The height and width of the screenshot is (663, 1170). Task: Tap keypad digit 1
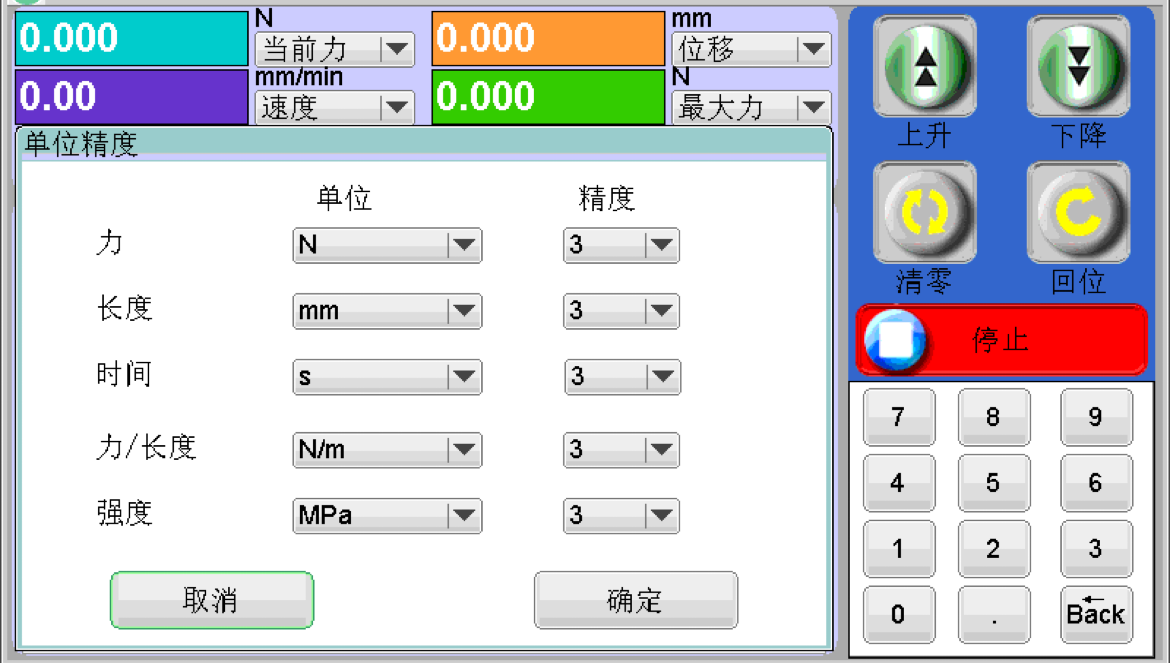click(x=898, y=549)
